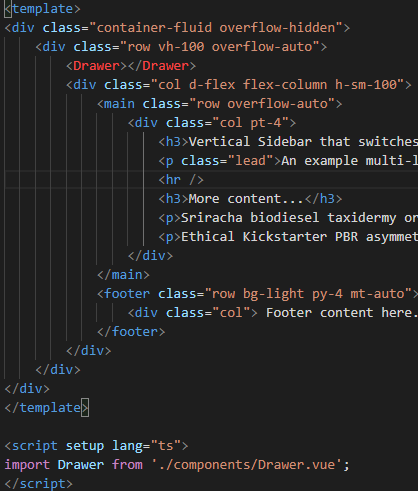Click the "col pt-4" class value
The width and height of the screenshot is (418, 491).
250,123
